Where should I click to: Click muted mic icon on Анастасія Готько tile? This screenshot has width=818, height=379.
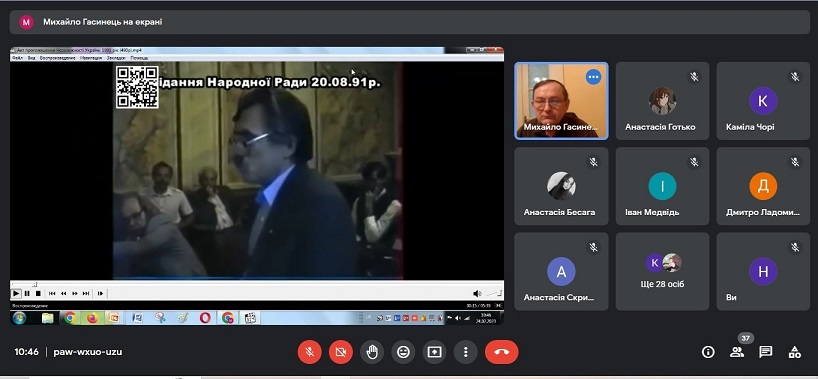[694, 77]
